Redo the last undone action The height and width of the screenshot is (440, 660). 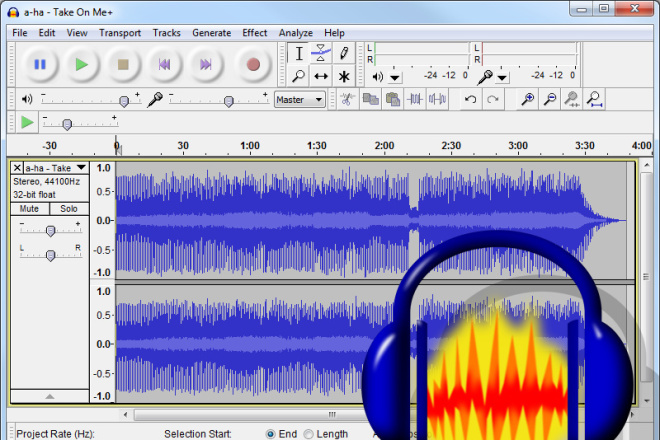tap(493, 99)
